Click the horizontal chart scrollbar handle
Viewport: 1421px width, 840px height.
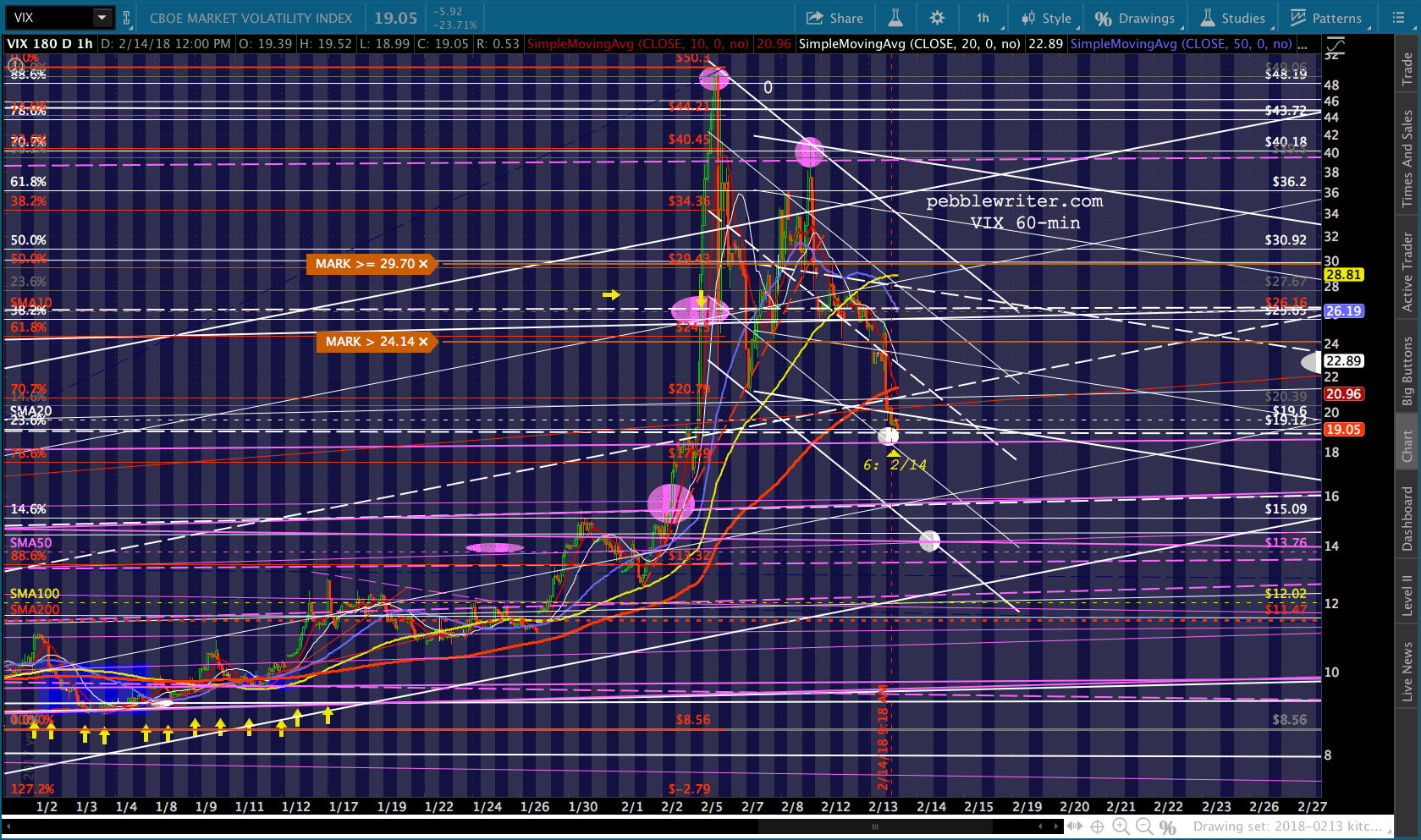click(874, 826)
